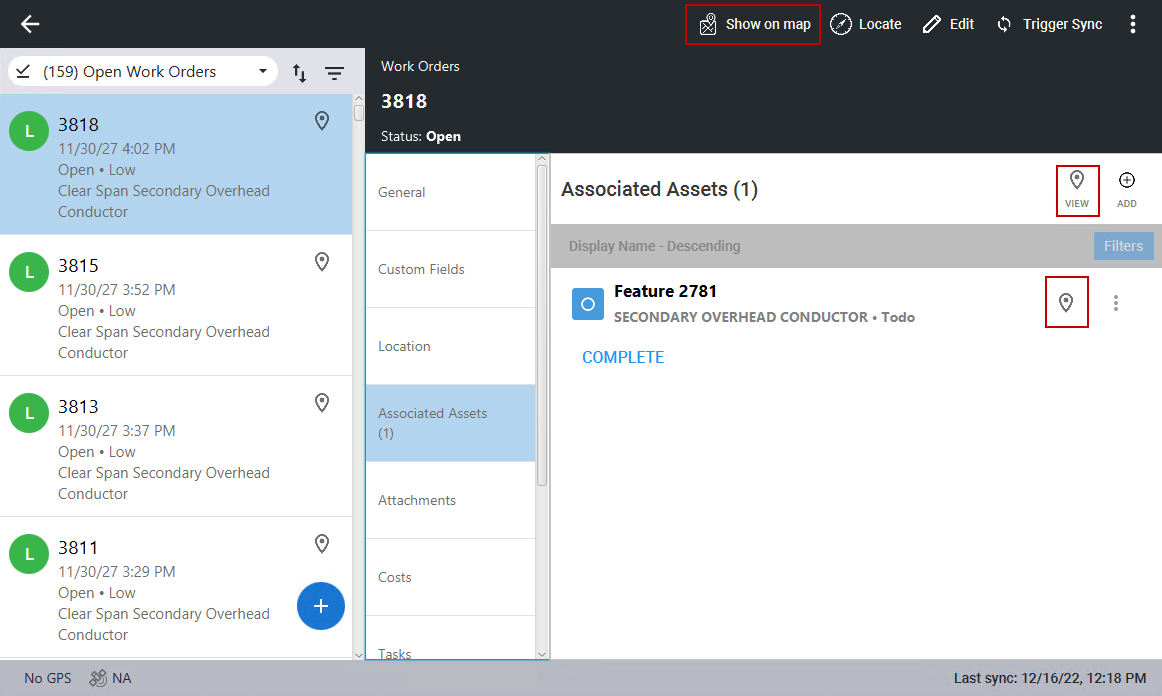
Task: Click the back arrow icon
Action: point(30,24)
